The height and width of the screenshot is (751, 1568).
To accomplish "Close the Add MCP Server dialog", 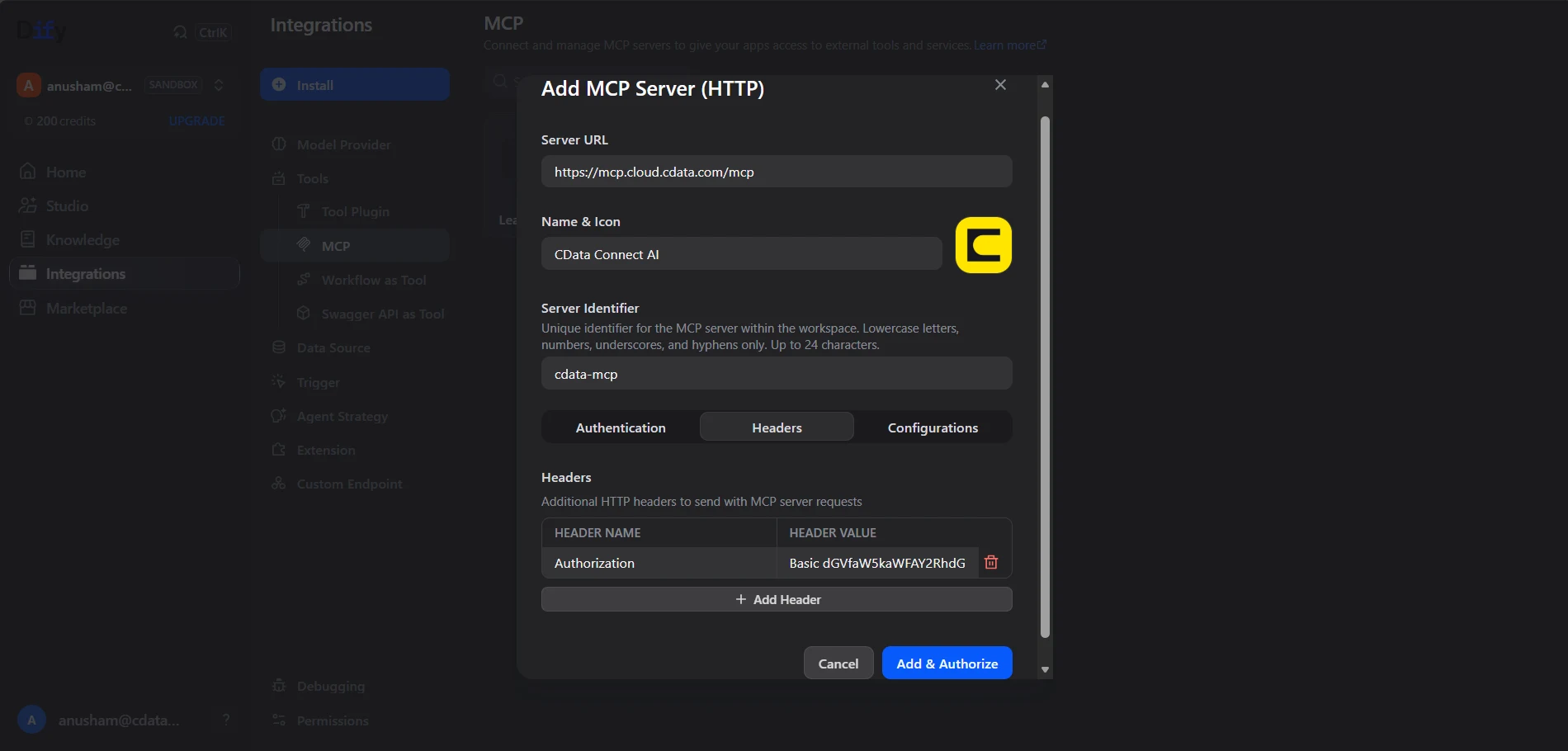I will point(1000,85).
